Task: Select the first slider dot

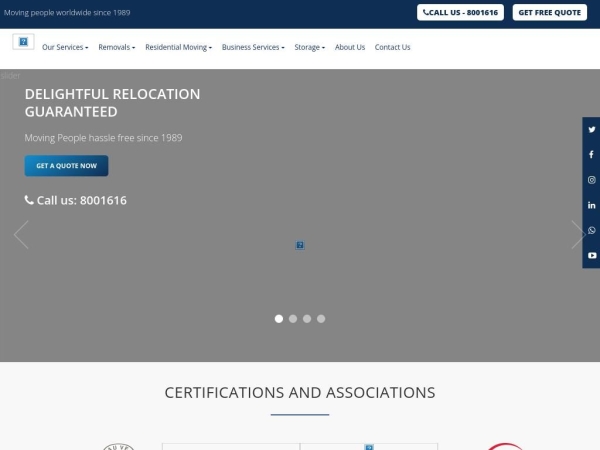Action: pyautogui.click(x=279, y=319)
